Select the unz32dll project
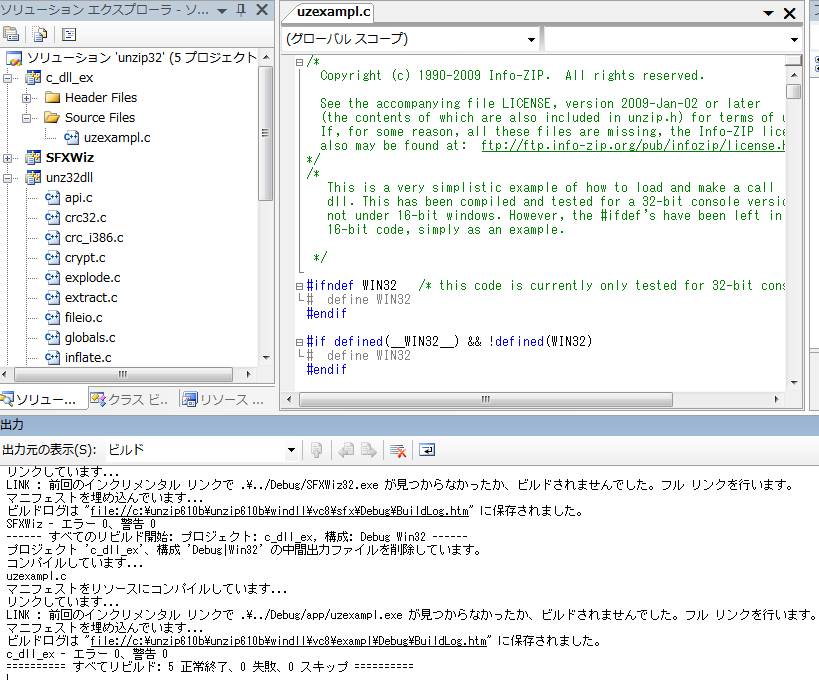 pos(69,178)
